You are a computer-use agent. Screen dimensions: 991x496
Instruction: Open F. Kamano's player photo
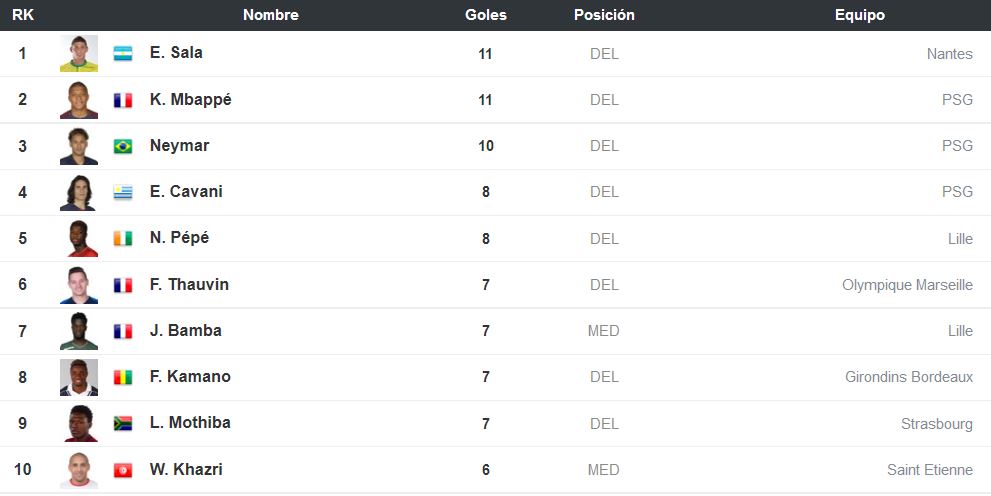pos(79,377)
